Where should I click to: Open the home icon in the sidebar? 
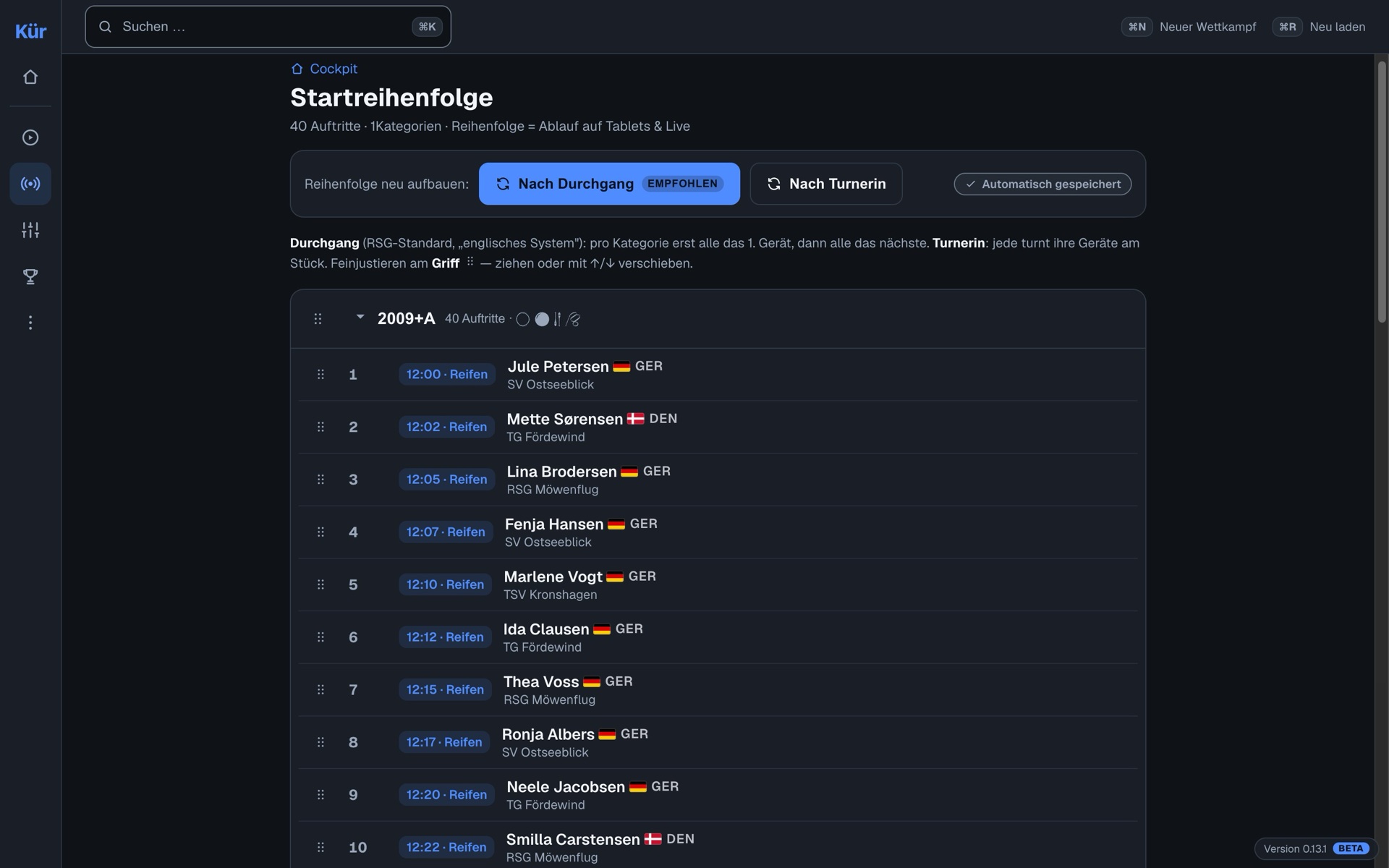tap(30, 77)
